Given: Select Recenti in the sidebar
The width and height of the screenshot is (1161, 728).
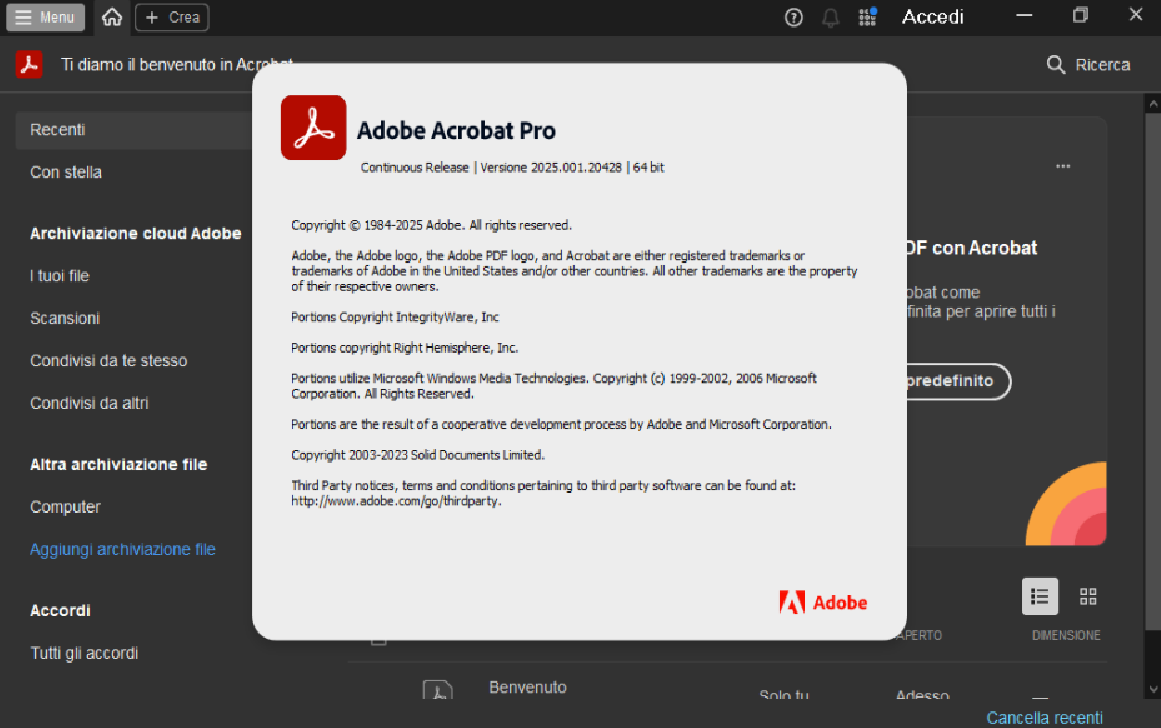Looking at the screenshot, I should pos(134,130).
